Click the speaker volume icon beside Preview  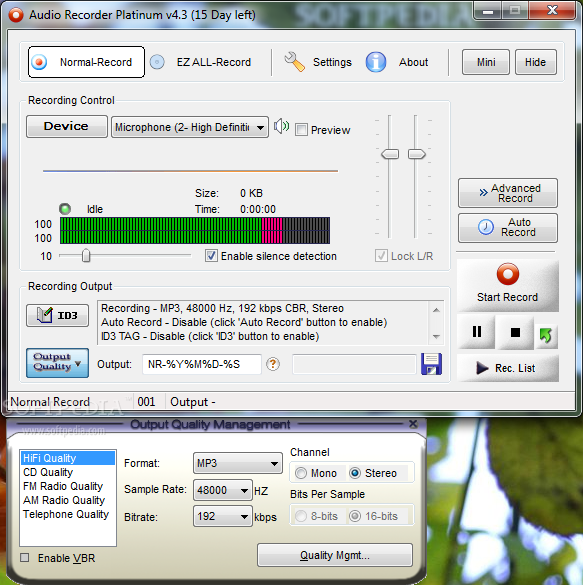click(281, 126)
